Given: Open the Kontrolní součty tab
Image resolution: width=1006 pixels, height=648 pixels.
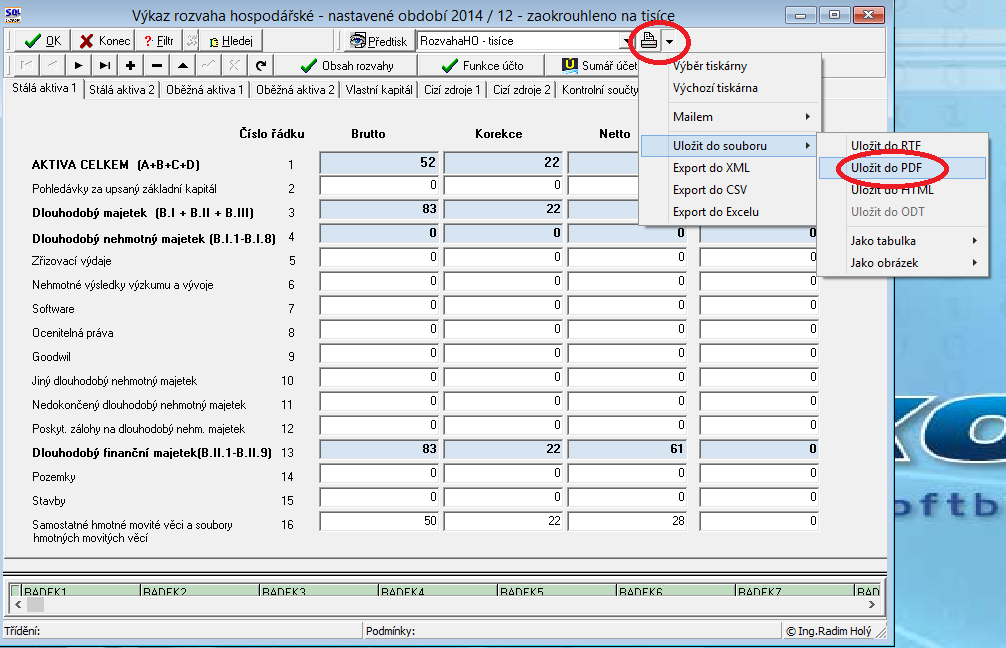Looking at the screenshot, I should (x=599, y=90).
